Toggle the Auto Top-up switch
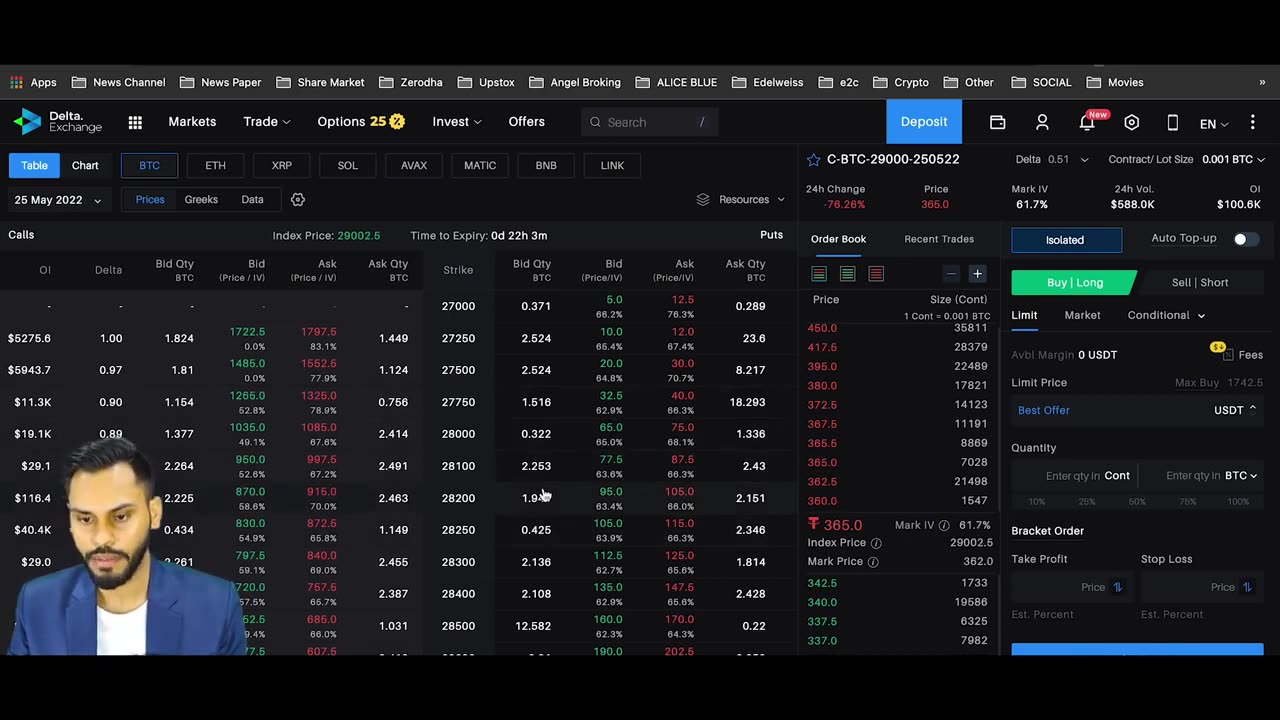The width and height of the screenshot is (1280, 720). [1246, 239]
